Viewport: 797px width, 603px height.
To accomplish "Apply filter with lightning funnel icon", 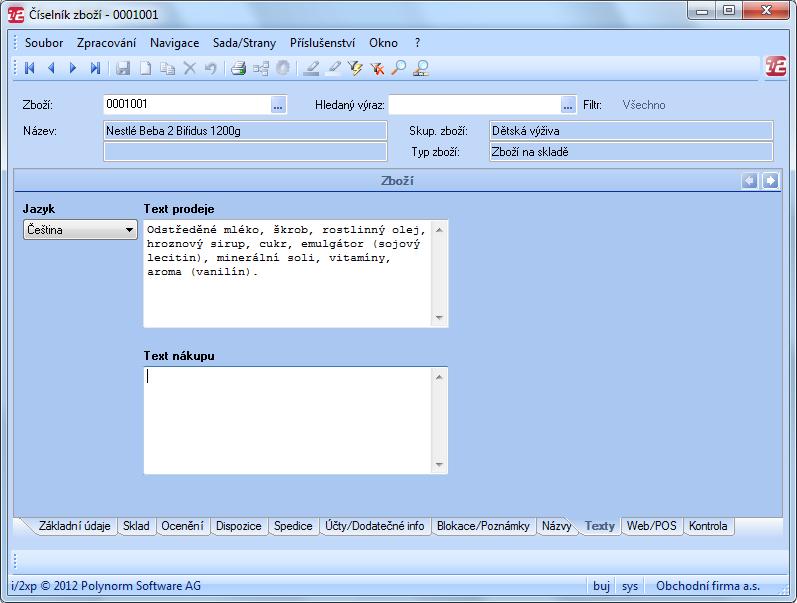I will [355, 68].
